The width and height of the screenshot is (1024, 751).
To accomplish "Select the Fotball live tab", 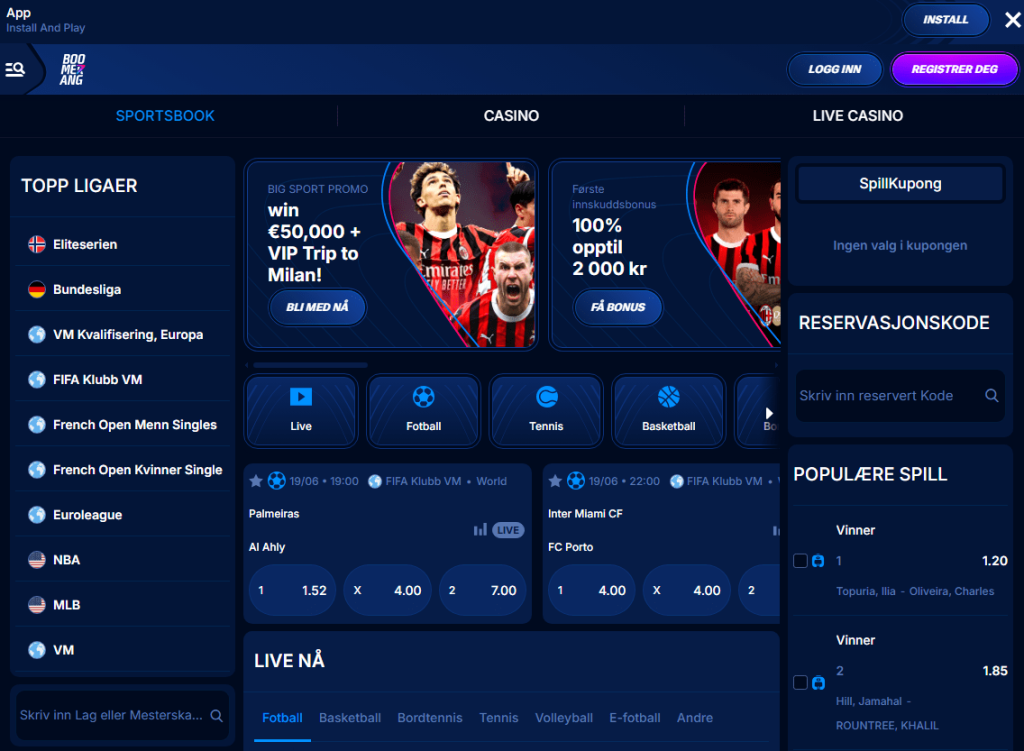I will [282, 718].
